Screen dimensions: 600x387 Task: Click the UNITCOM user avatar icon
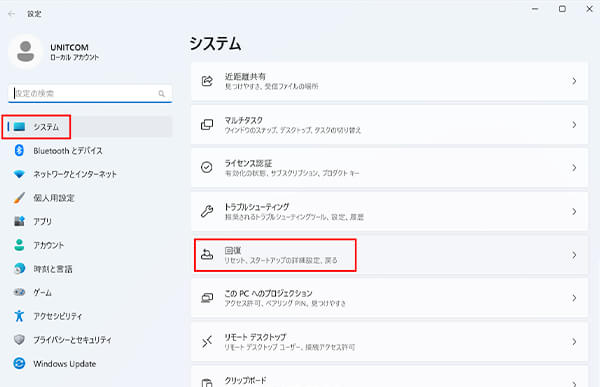coord(26,52)
